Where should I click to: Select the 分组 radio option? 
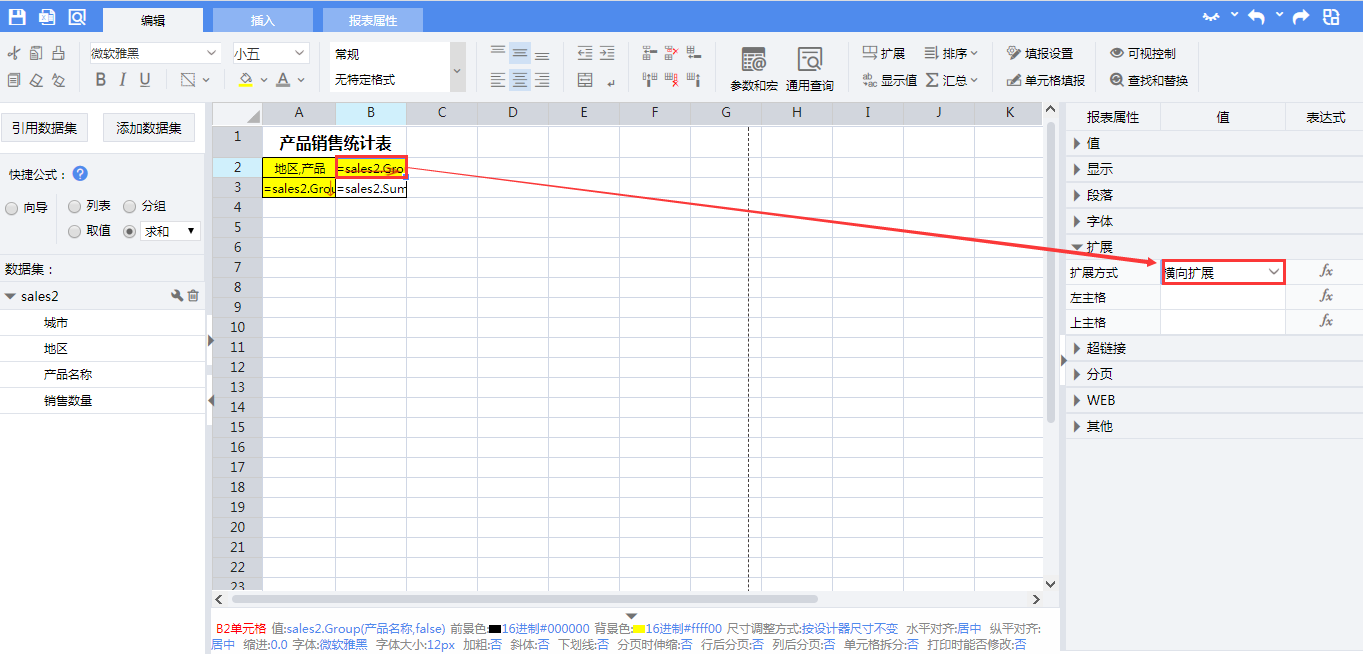(x=130, y=207)
